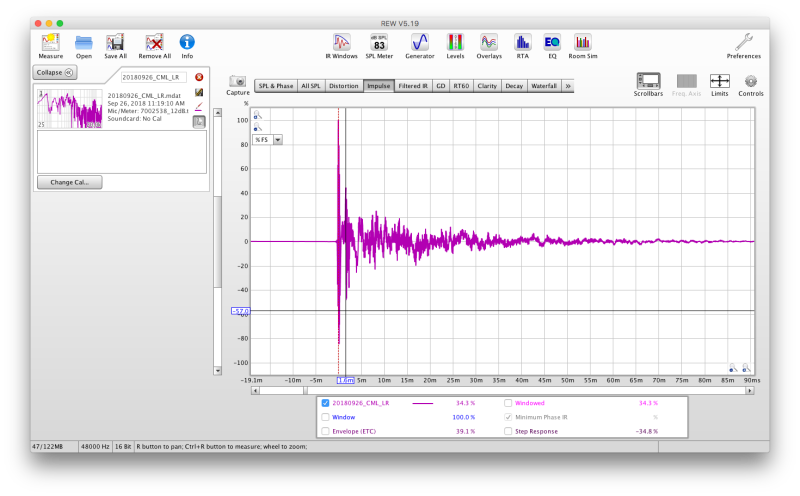Switch to SPL & Phase tab
This screenshot has width=800, height=496.
276,86
